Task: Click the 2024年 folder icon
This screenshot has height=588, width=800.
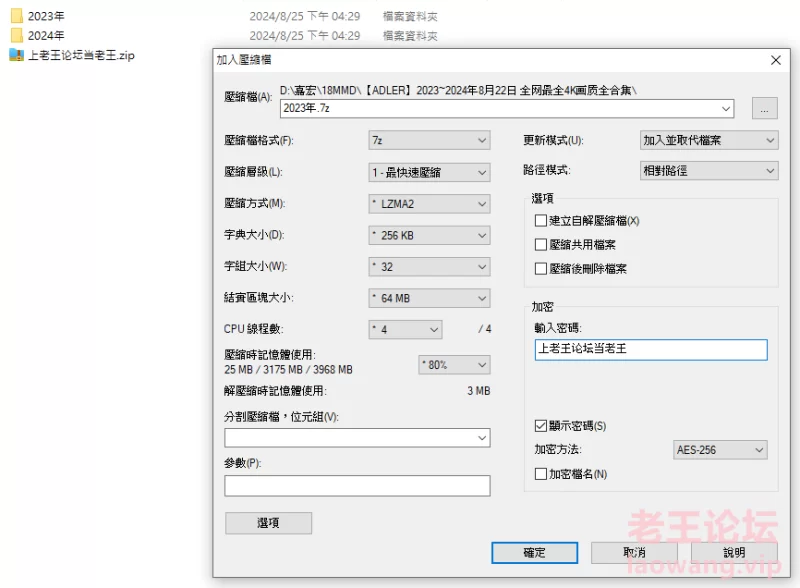Action: pos(16,35)
